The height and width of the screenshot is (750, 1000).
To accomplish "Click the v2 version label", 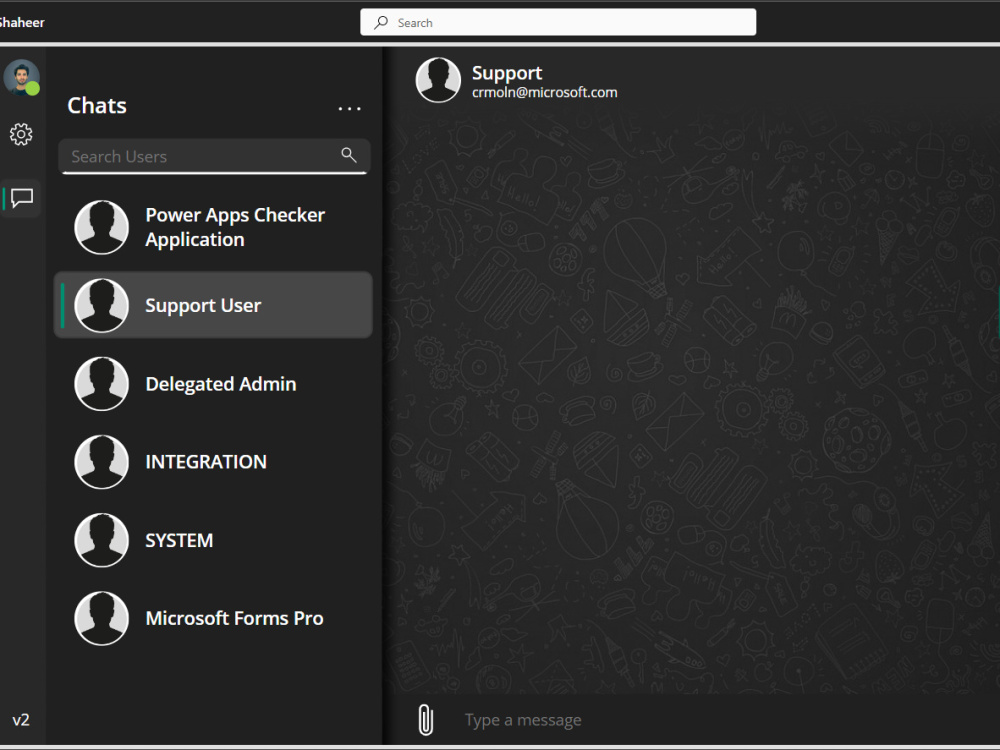I will 21,720.
